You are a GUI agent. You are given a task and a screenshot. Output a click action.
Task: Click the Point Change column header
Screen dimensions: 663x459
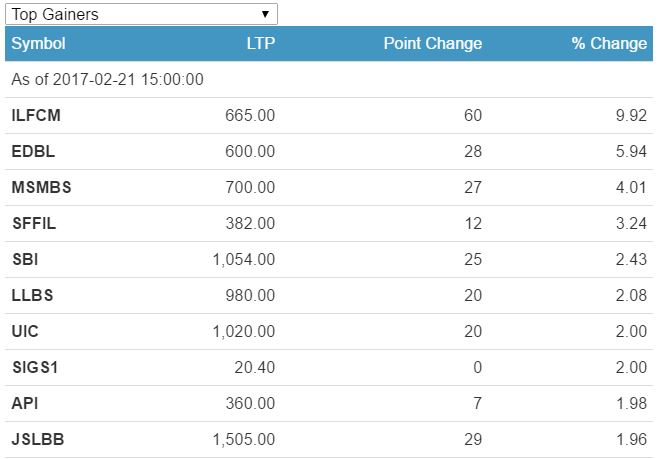point(432,44)
